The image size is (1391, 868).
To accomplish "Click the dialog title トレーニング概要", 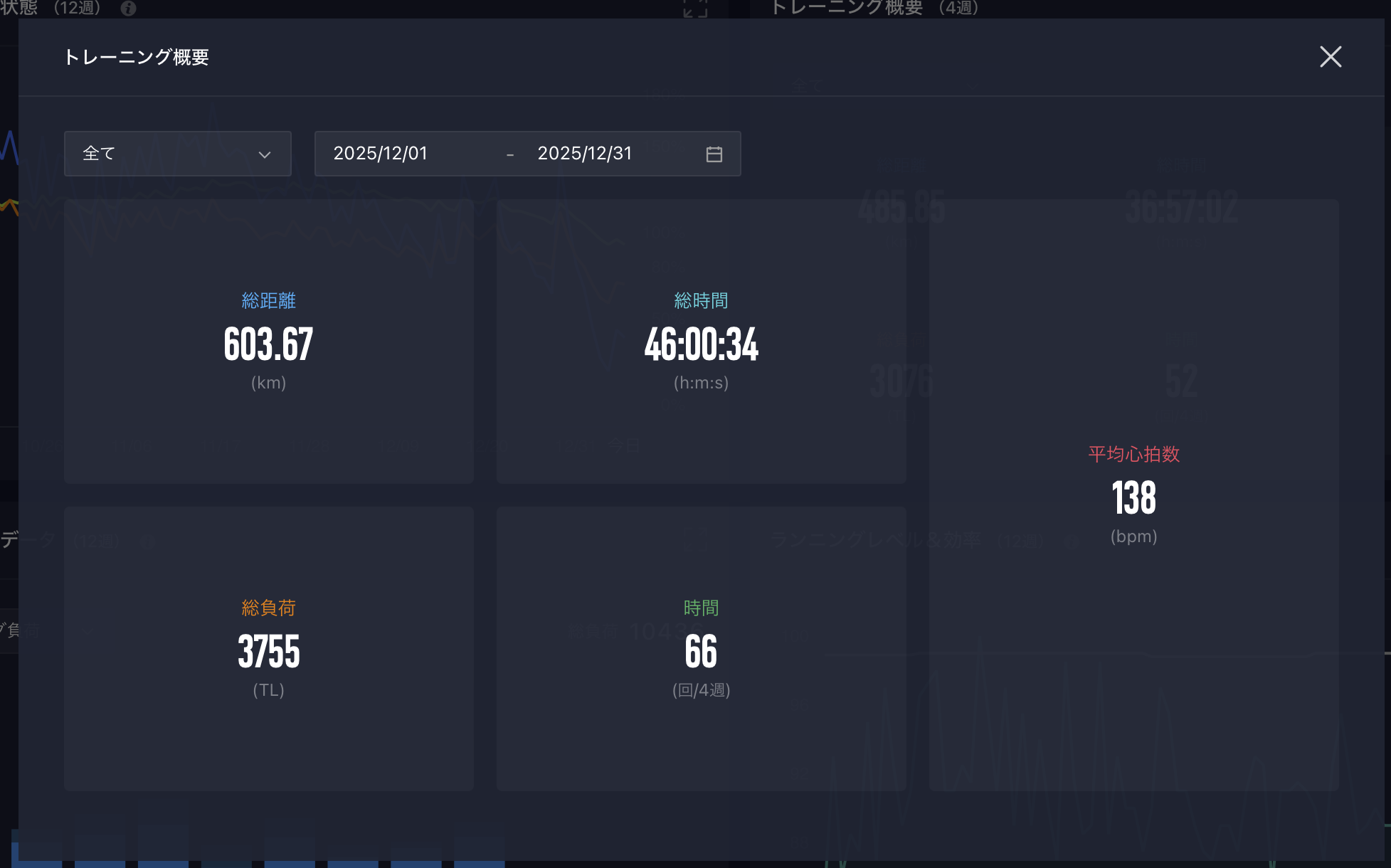I will click(136, 57).
